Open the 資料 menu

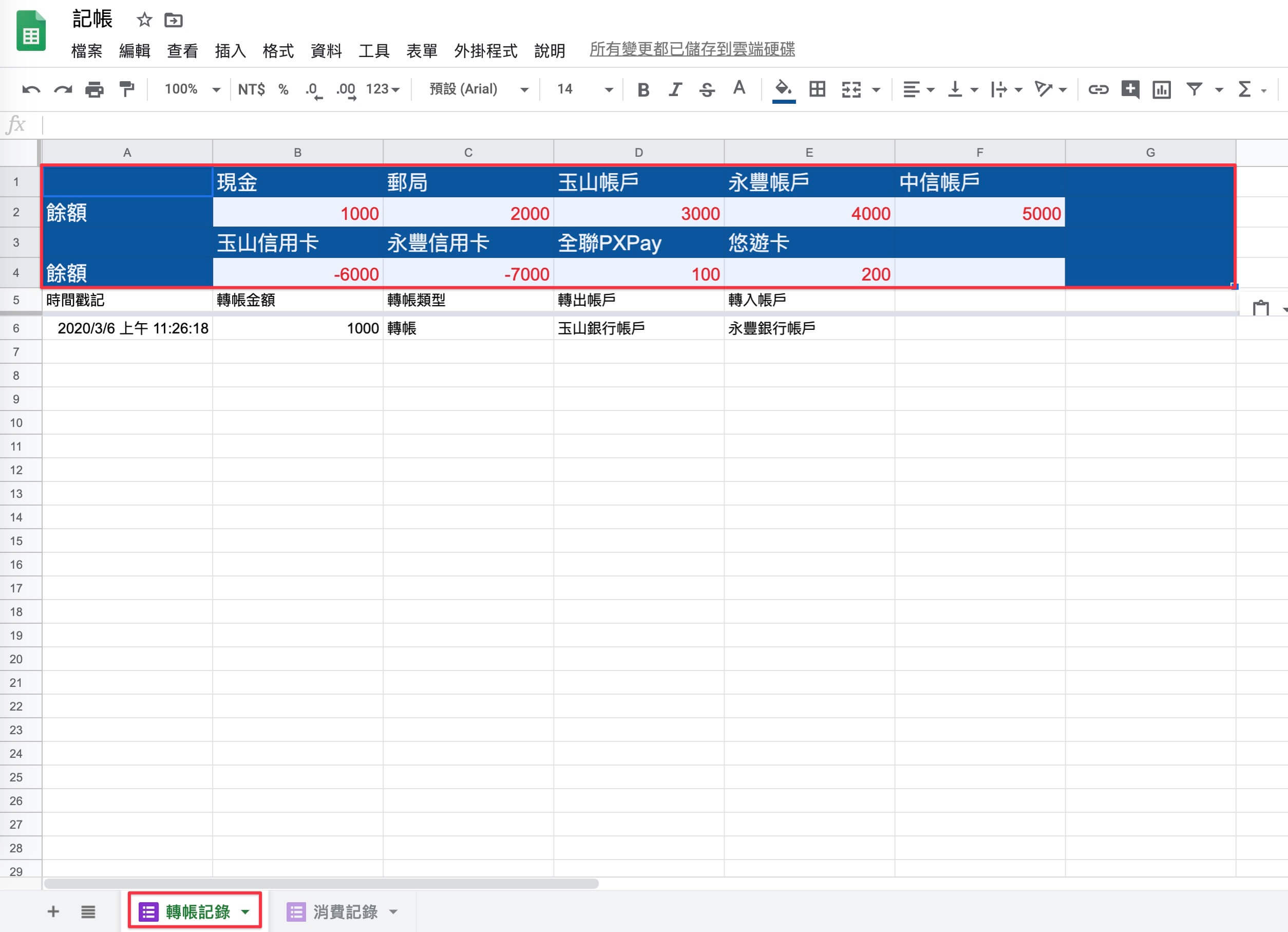(326, 51)
